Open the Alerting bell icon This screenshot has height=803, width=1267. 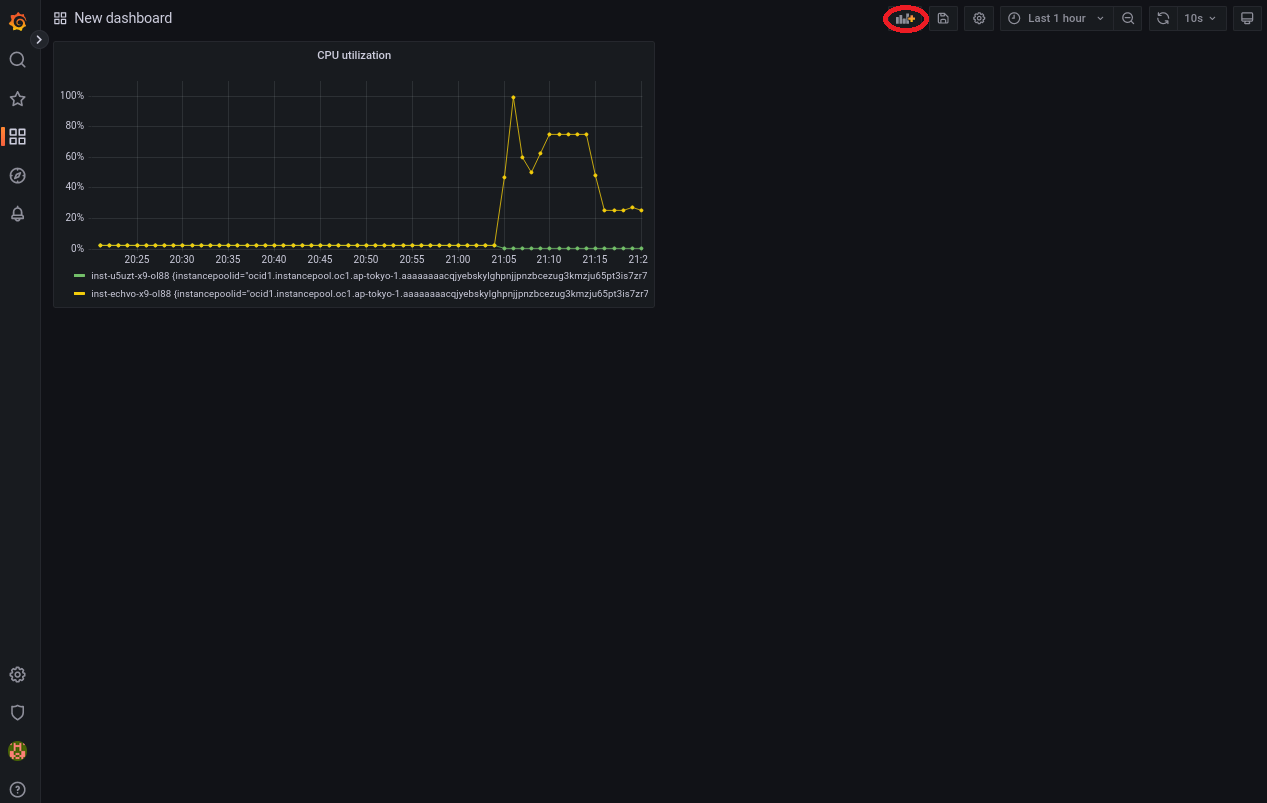coord(17,214)
